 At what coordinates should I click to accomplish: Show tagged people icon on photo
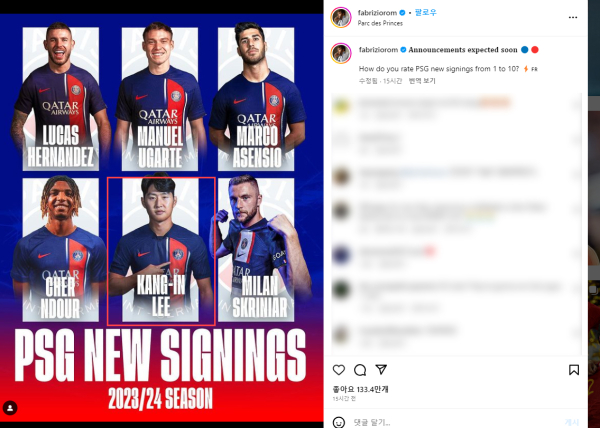point(10,408)
